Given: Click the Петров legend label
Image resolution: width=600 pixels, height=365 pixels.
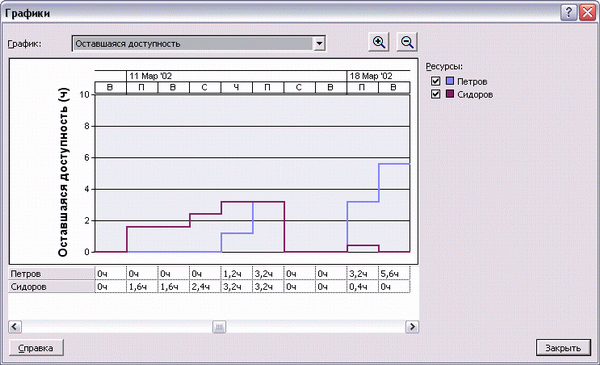Looking at the screenshot, I should pos(472,81).
